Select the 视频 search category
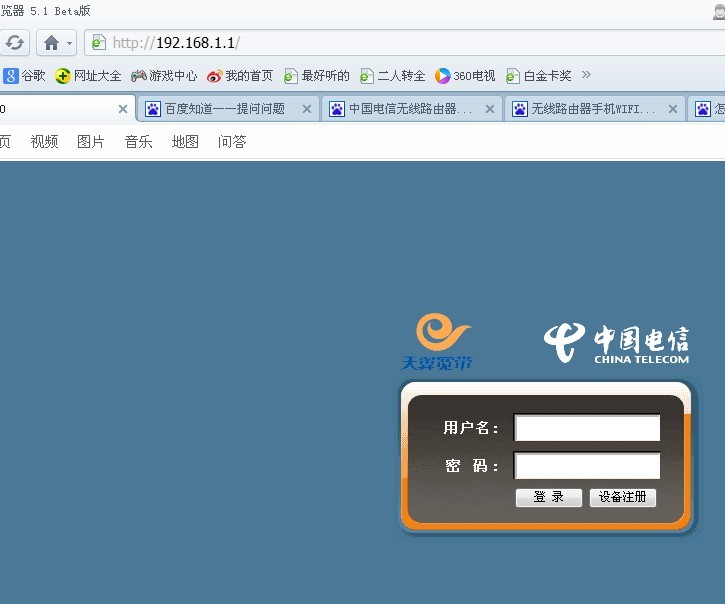The width and height of the screenshot is (725, 604). click(x=44, y=142)
